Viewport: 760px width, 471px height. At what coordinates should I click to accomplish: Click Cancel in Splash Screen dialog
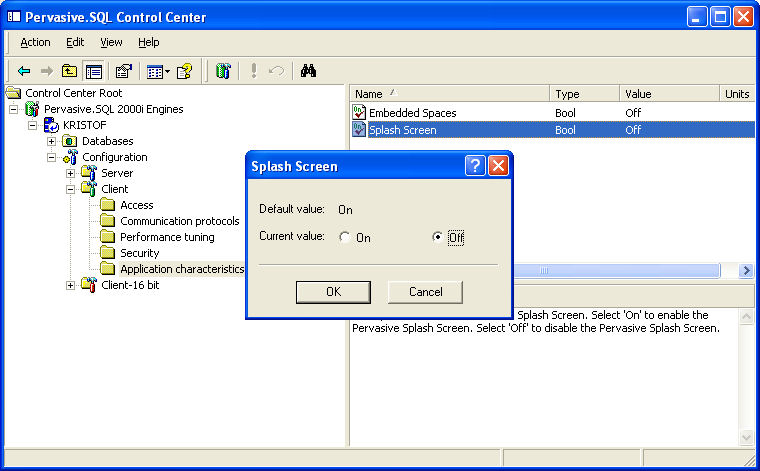point(426,292)
